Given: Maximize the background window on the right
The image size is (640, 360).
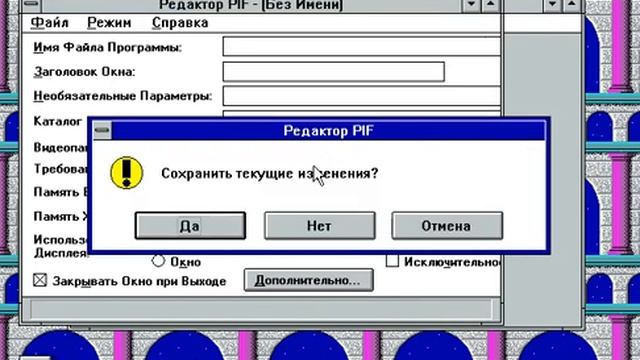Looking at the screenshot, I should pyautogui.click(x=572, y=5).
